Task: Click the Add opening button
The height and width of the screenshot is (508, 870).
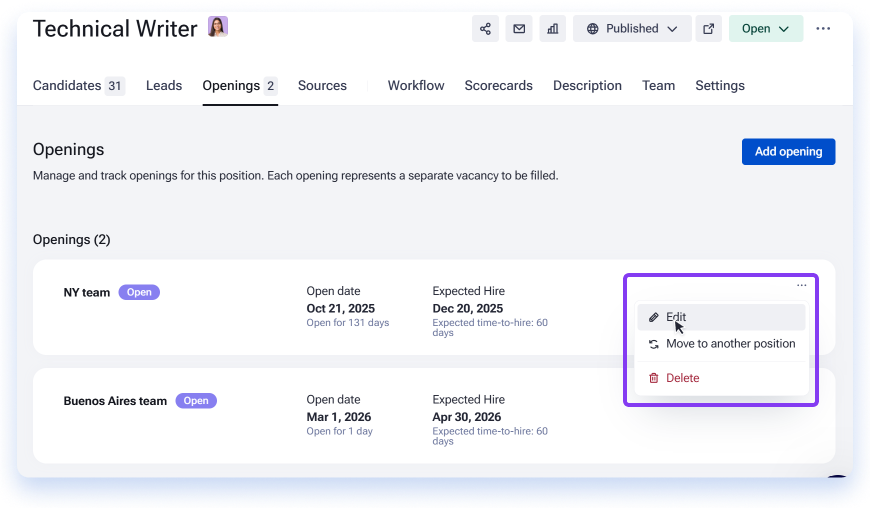Action: click(x=788, y=151)
